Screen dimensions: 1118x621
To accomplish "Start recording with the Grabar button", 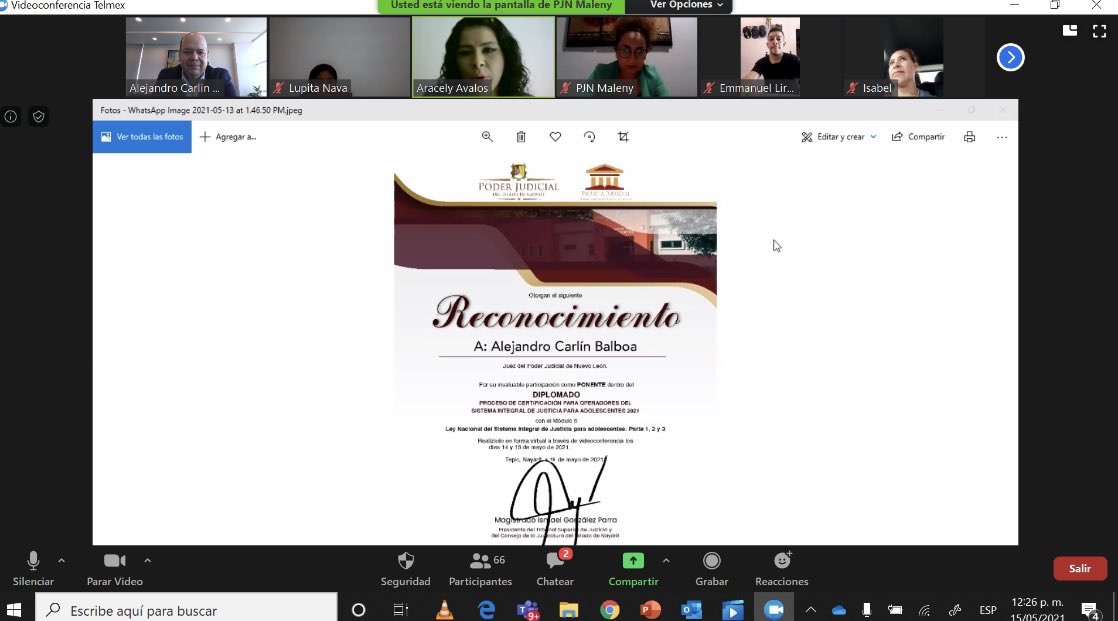I will pos(712,569).
